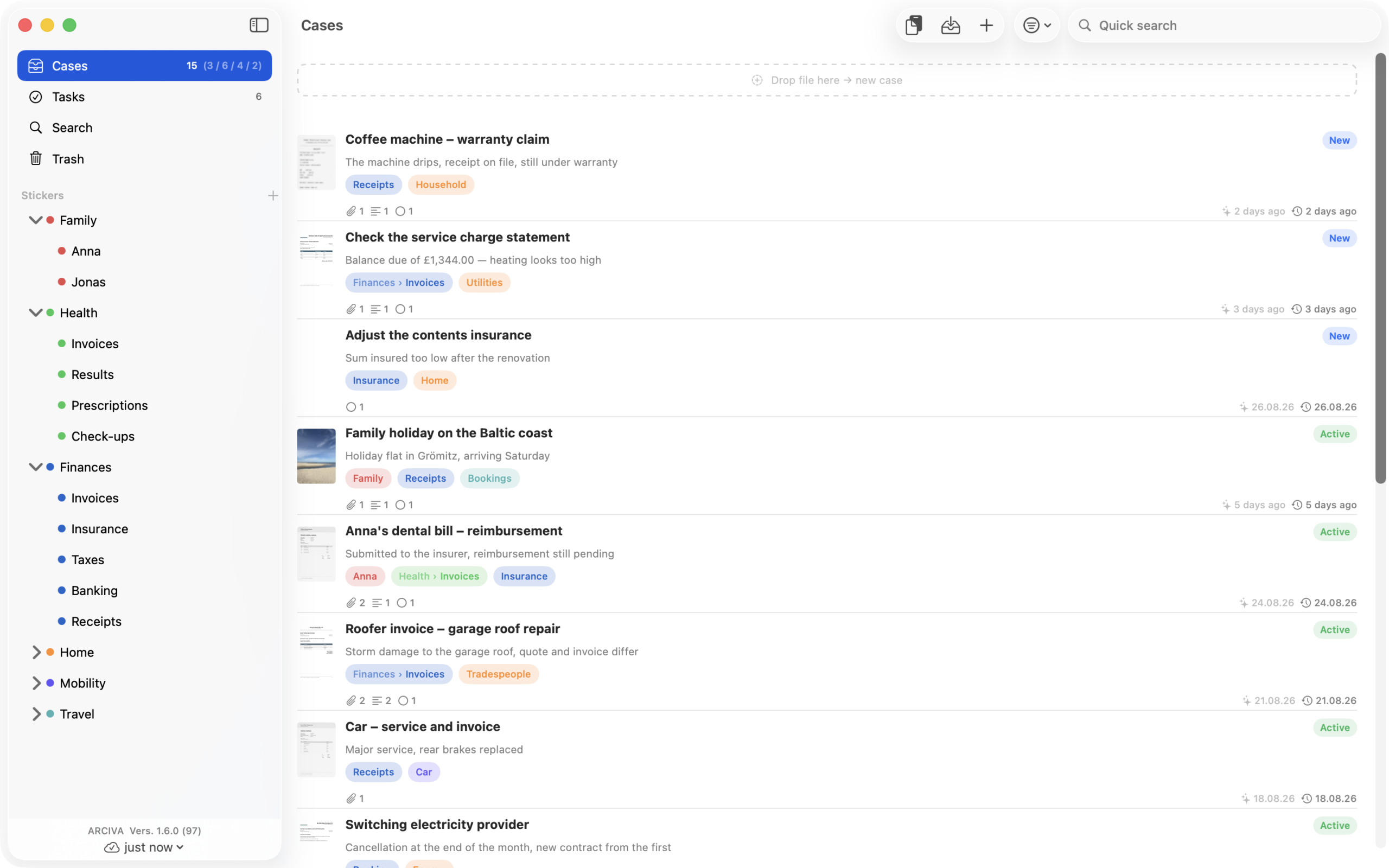Click the Household tag on coffee machine case
Viewport: 1389px width, 868px height.
coord(441,185)
